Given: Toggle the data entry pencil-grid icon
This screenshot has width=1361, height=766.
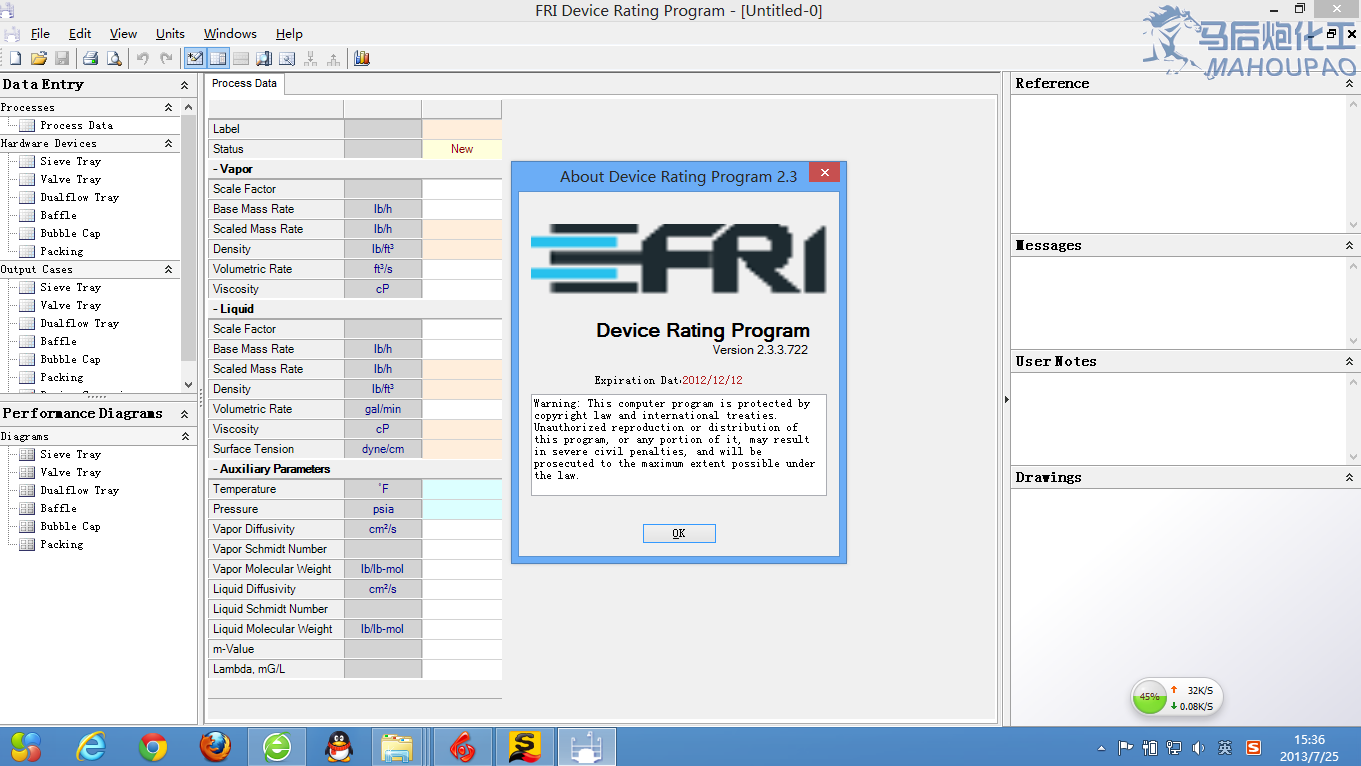Looking at the screenshot, I should coord(195,59).
